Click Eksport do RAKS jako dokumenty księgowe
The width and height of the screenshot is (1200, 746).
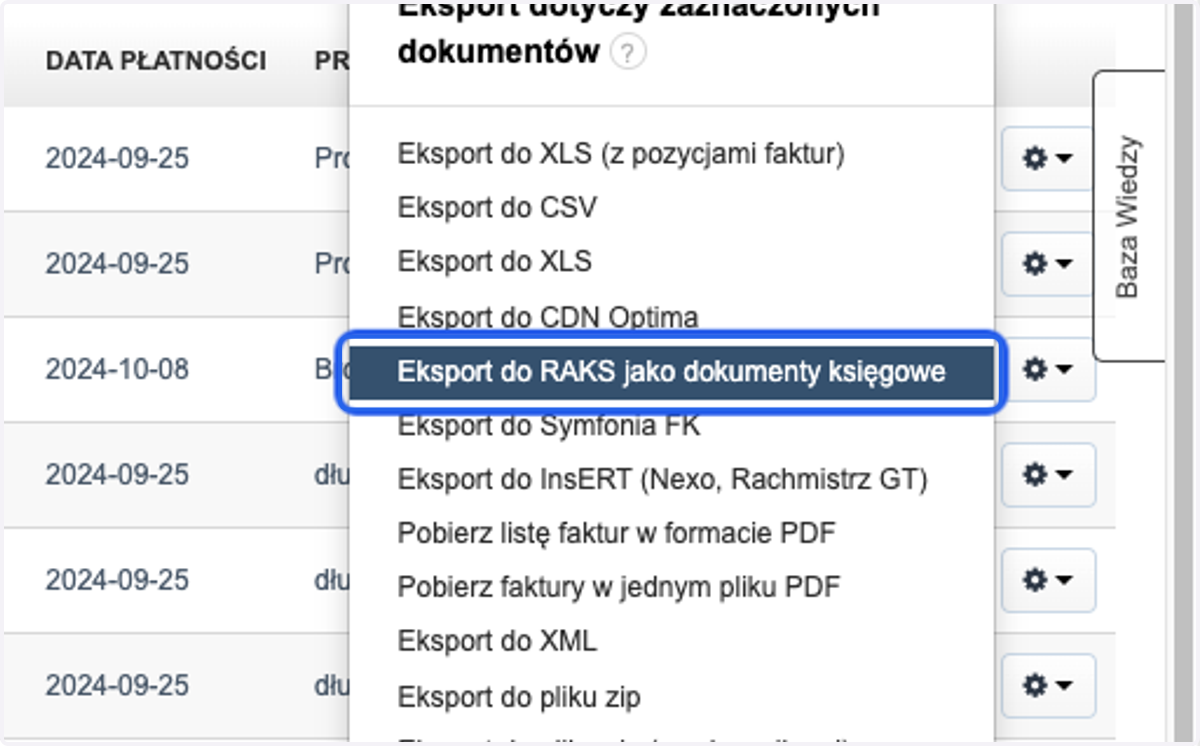point(671,371)
